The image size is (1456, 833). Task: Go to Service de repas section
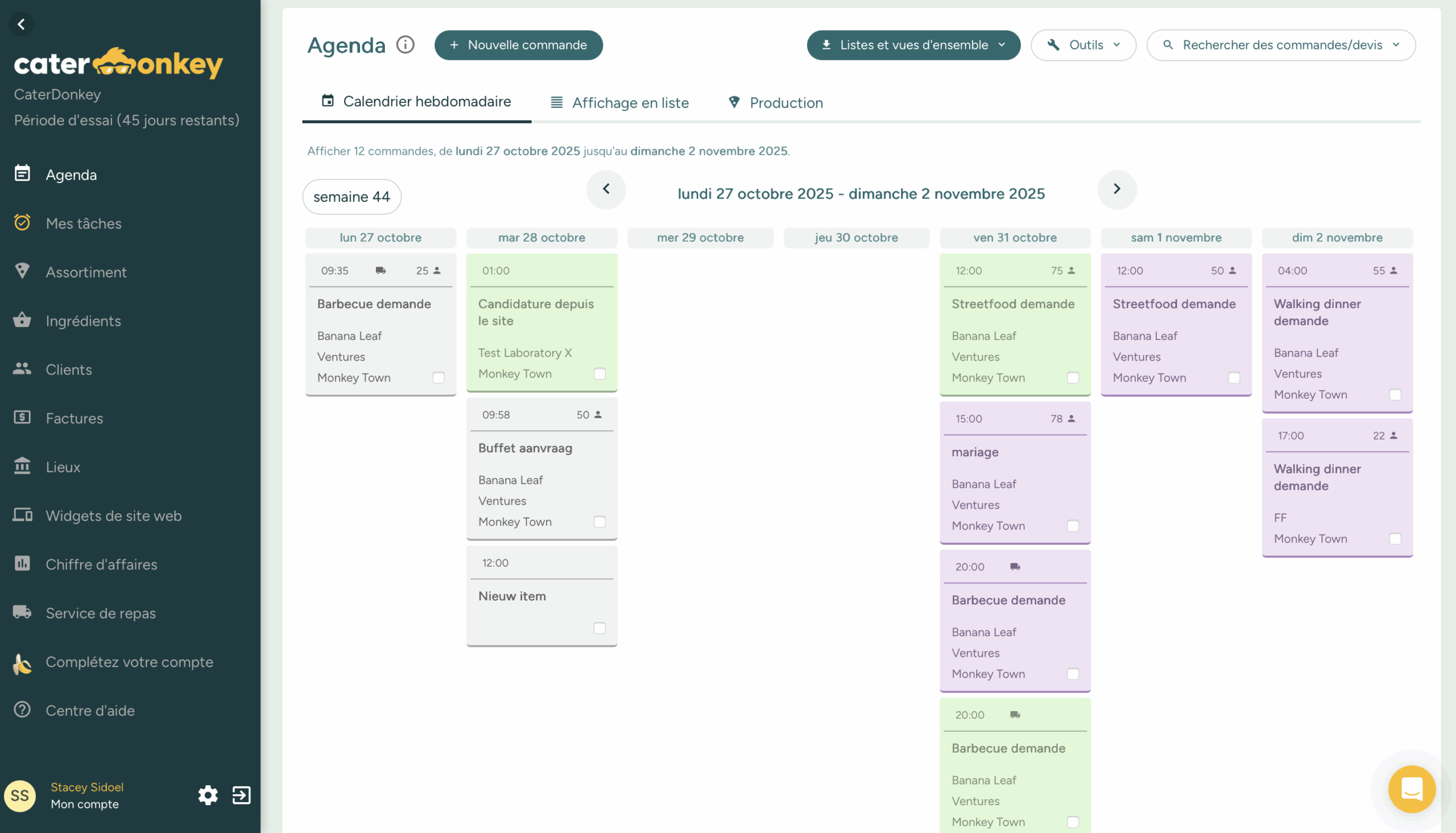[101, 613]
